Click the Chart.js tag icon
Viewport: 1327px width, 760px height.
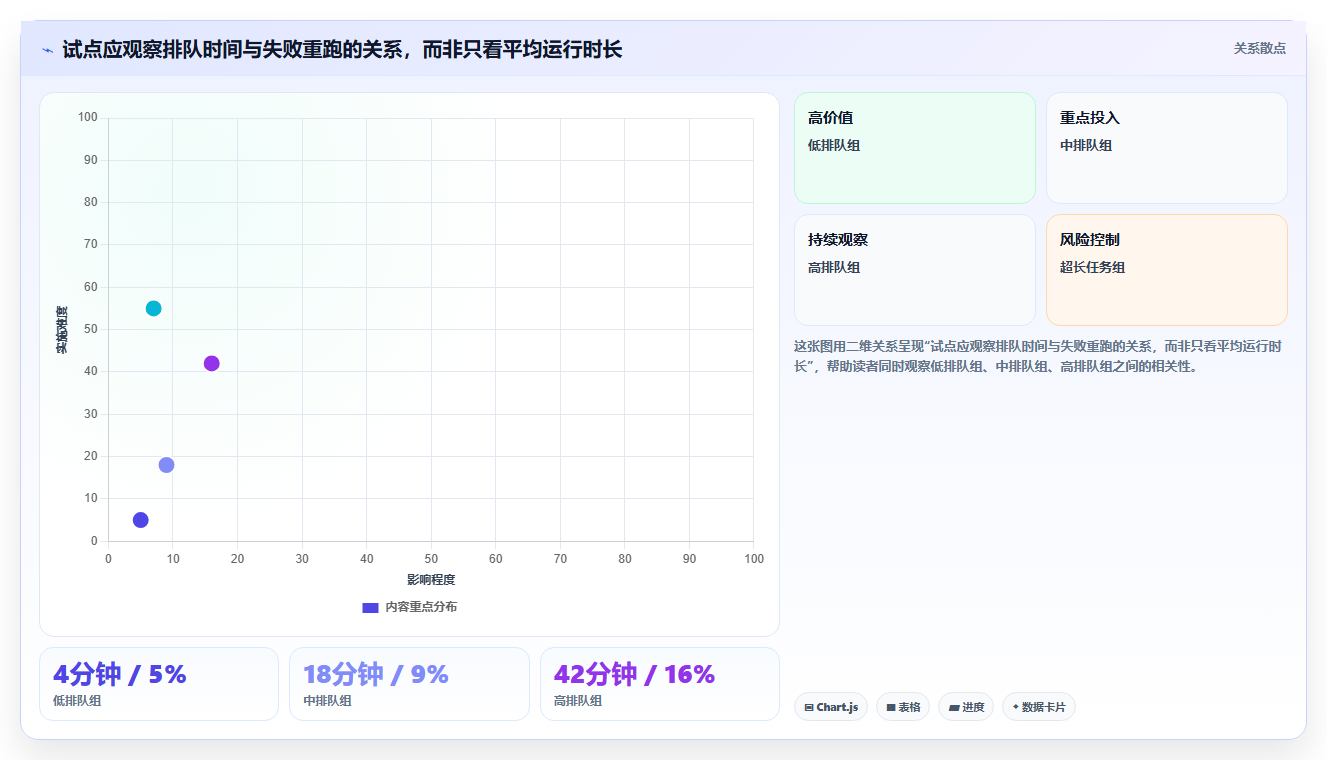pyautogui.click(x=809, y=707)
